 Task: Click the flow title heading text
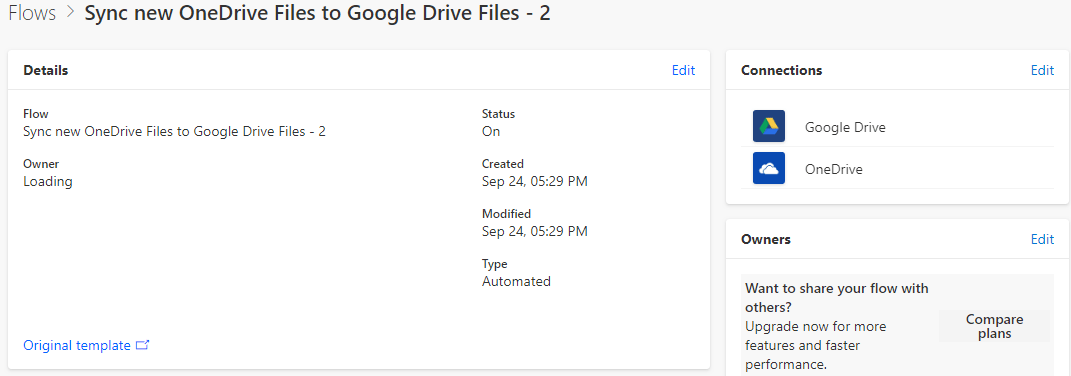(317, 14)
